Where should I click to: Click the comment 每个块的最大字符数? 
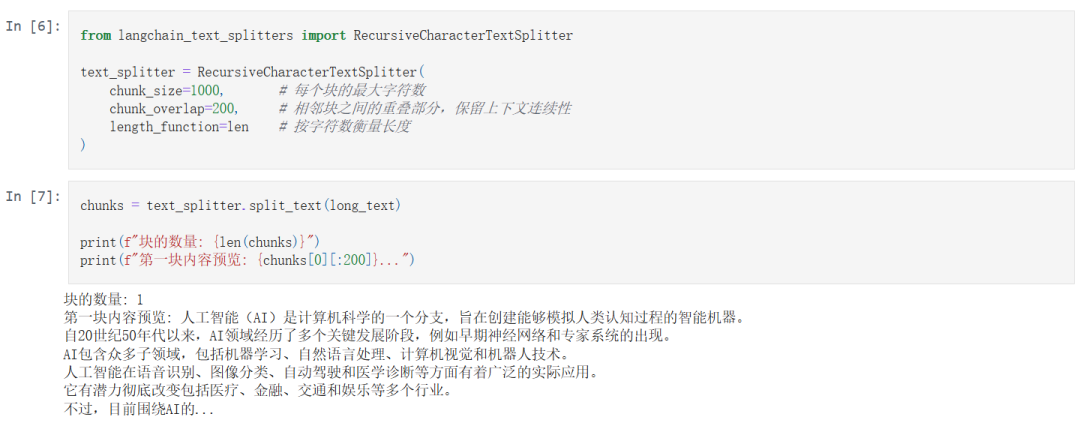coord(353,90)
